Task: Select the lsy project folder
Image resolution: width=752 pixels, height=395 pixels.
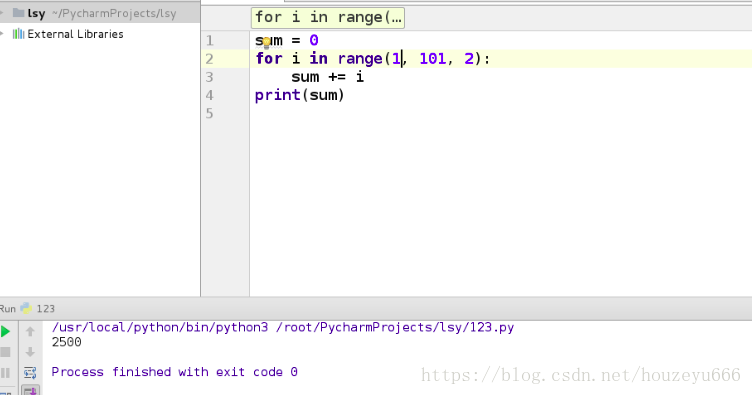Action: point(100,13)
